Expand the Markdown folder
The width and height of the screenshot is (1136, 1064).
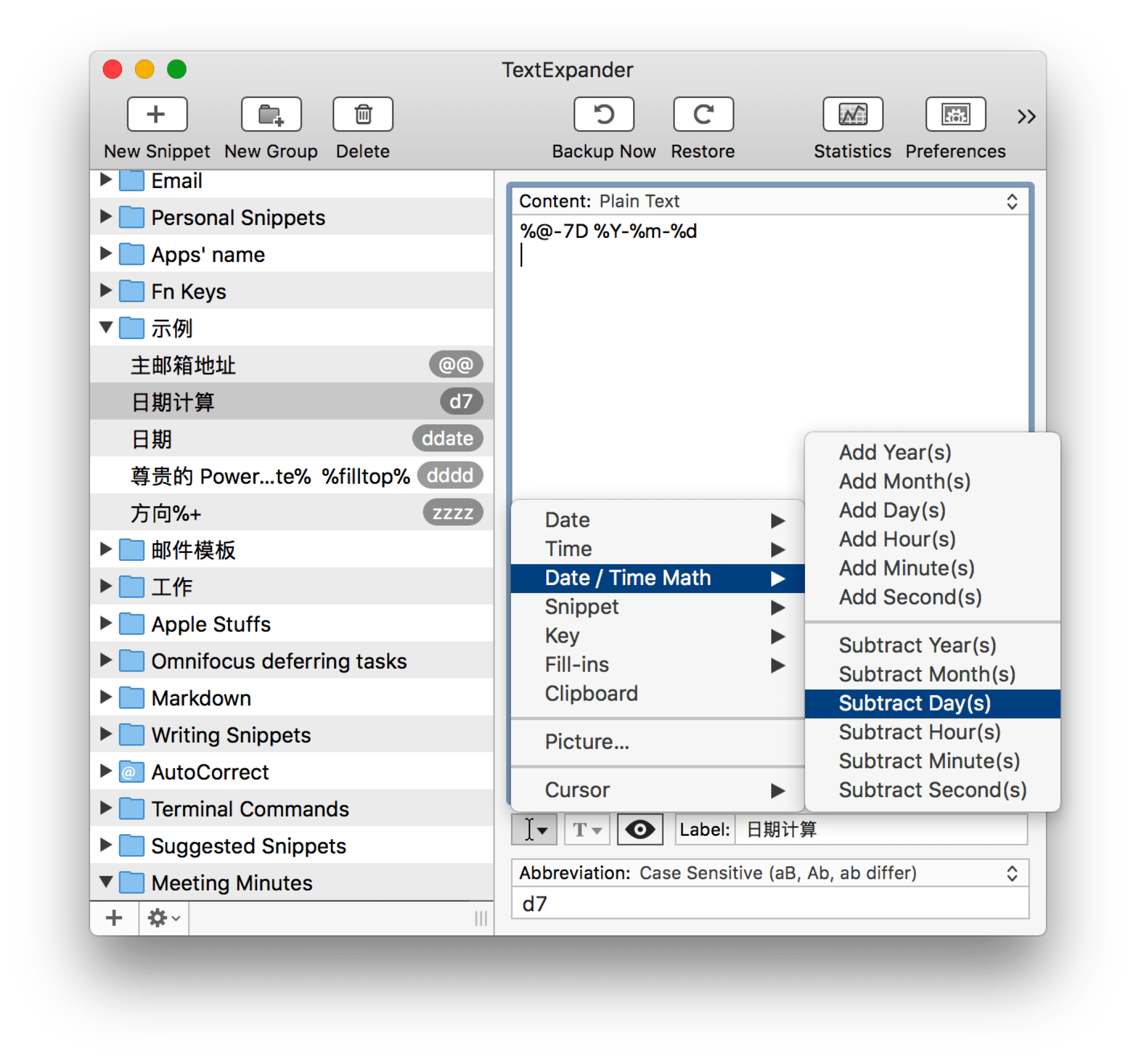click(106, 697)
